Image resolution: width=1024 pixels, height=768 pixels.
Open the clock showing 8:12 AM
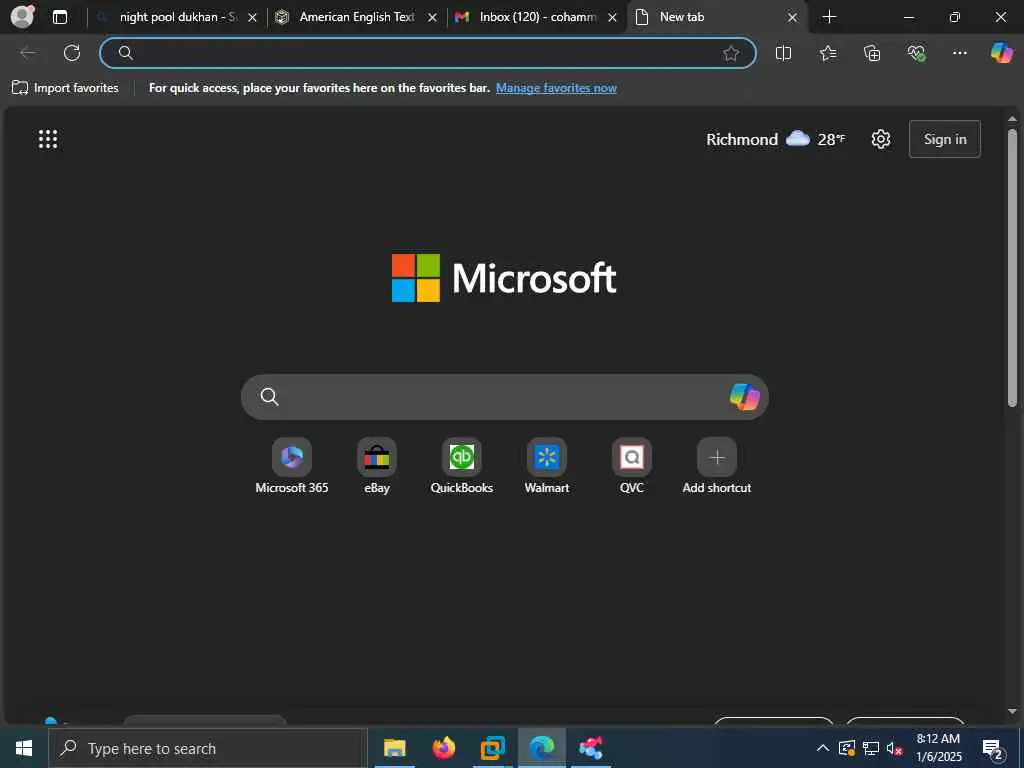point(938,748)
